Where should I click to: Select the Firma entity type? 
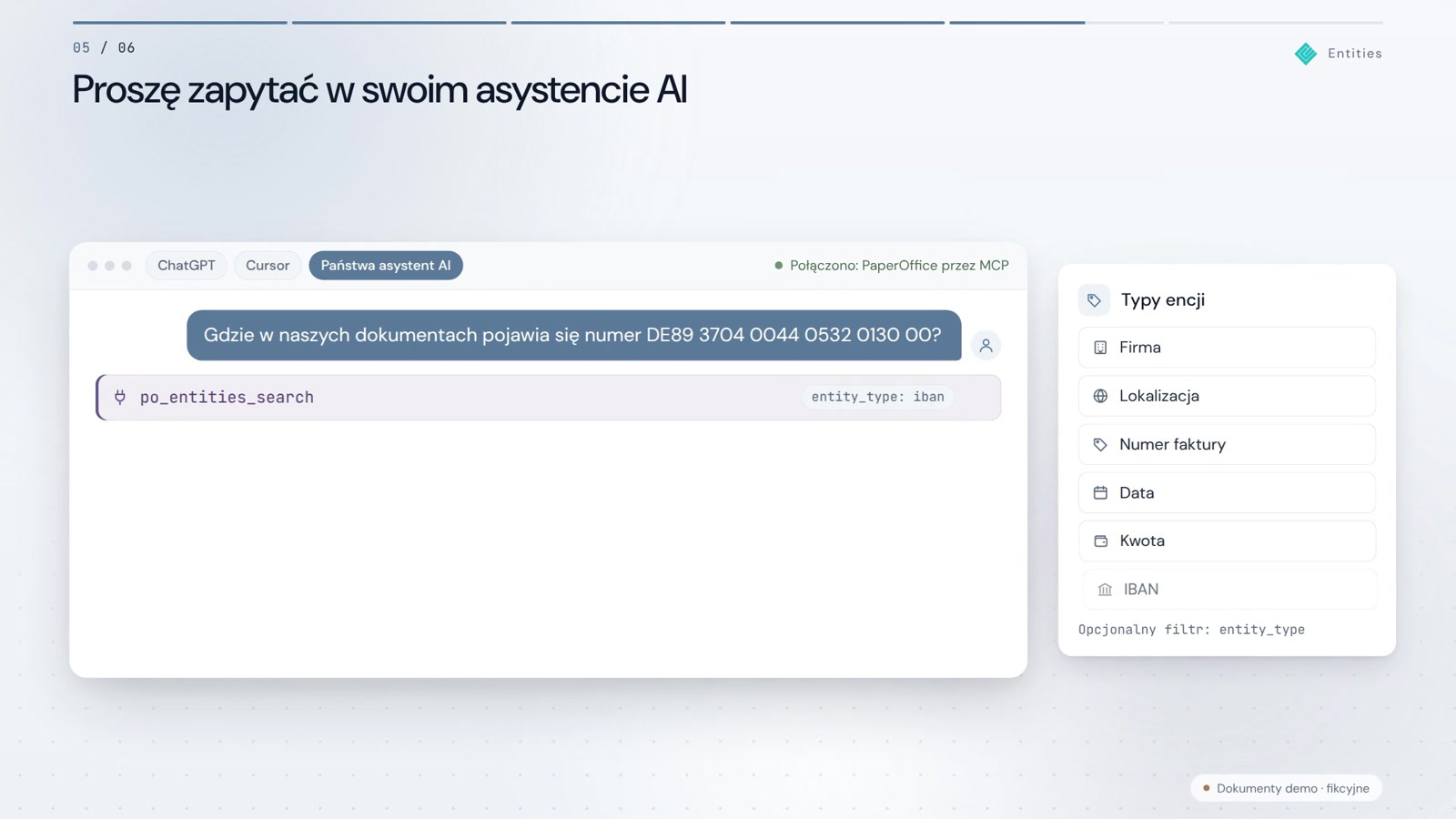(x=1227, y=348)
